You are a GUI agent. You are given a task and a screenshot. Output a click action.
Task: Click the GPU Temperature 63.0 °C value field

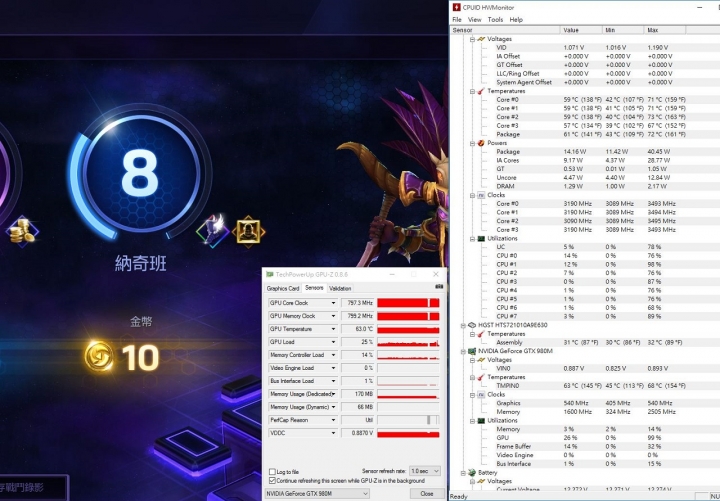(x=358, y=329)
